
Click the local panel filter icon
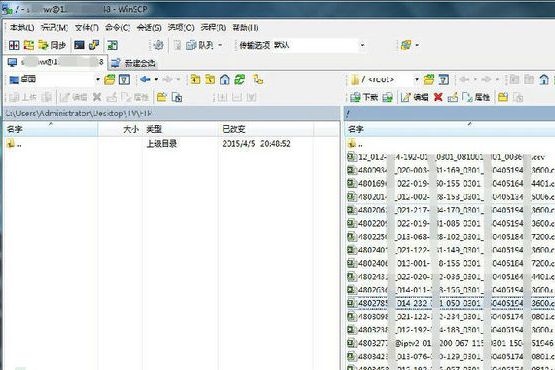point(124,80)
